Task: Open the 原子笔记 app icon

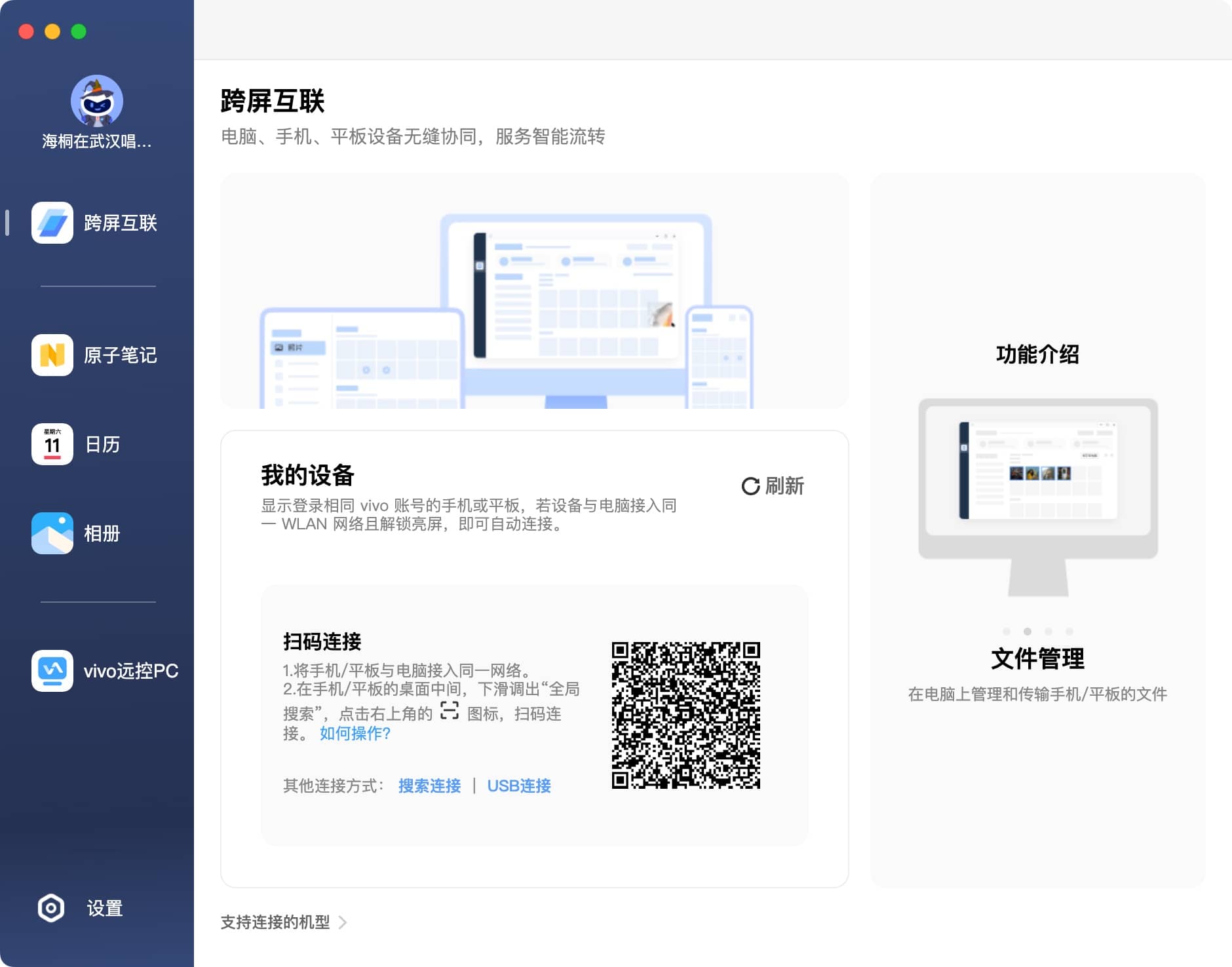Action: 52,355
